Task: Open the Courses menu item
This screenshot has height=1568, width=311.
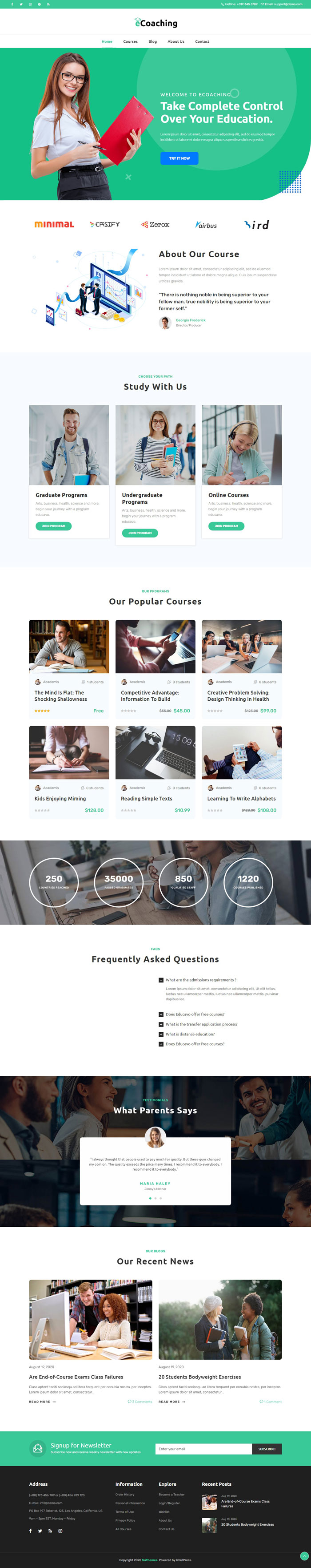Action: pyautogui.click(x=131, y=41)
